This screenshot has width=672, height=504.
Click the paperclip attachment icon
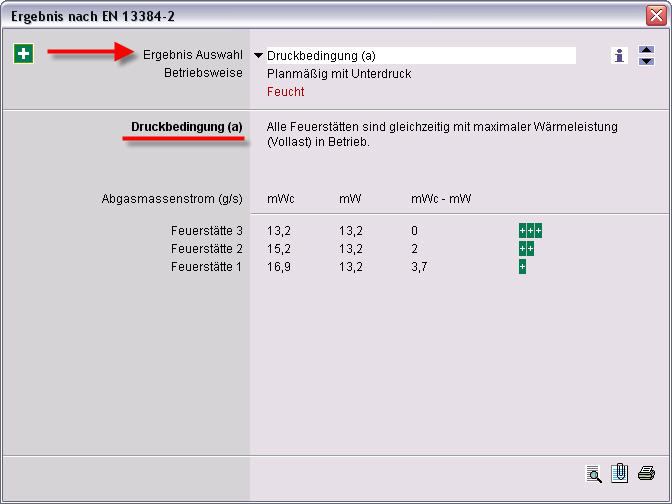[620, 473]
